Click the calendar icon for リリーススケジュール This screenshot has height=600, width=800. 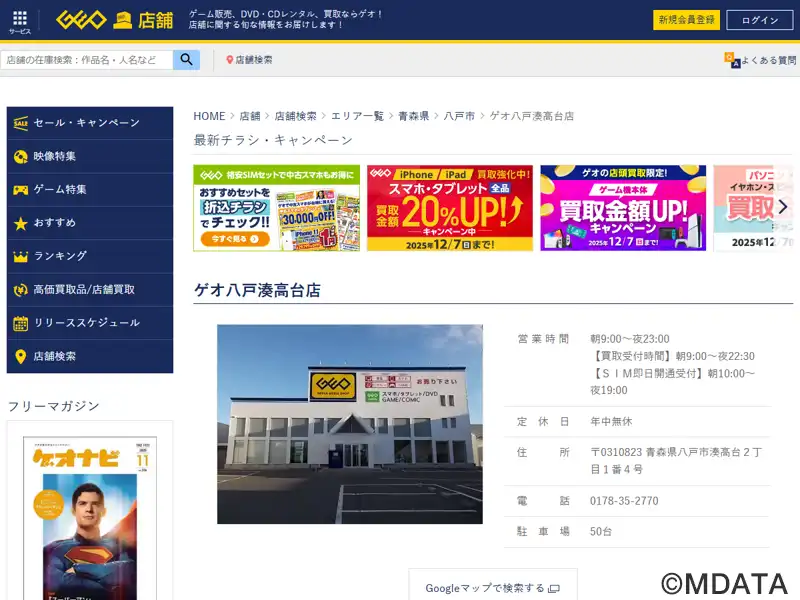point(20,323)
